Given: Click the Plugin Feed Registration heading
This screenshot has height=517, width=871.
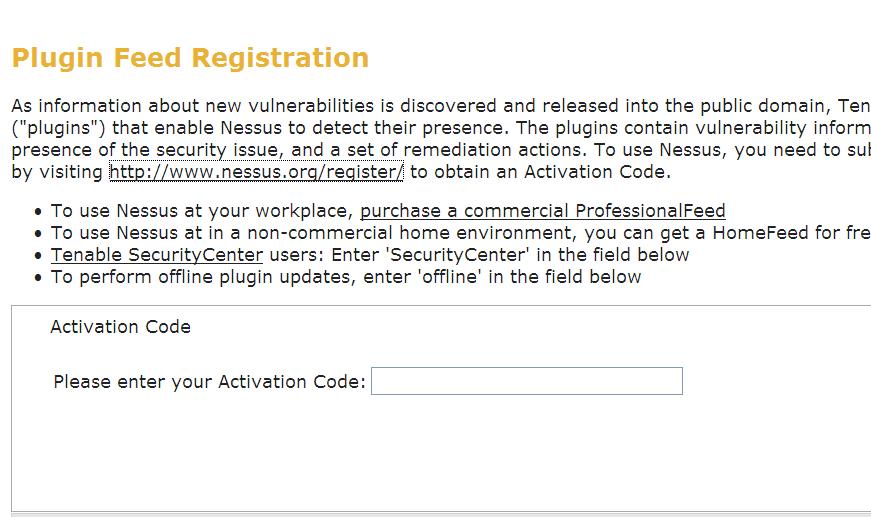Looking at the screenshot, I should [190, 58].
